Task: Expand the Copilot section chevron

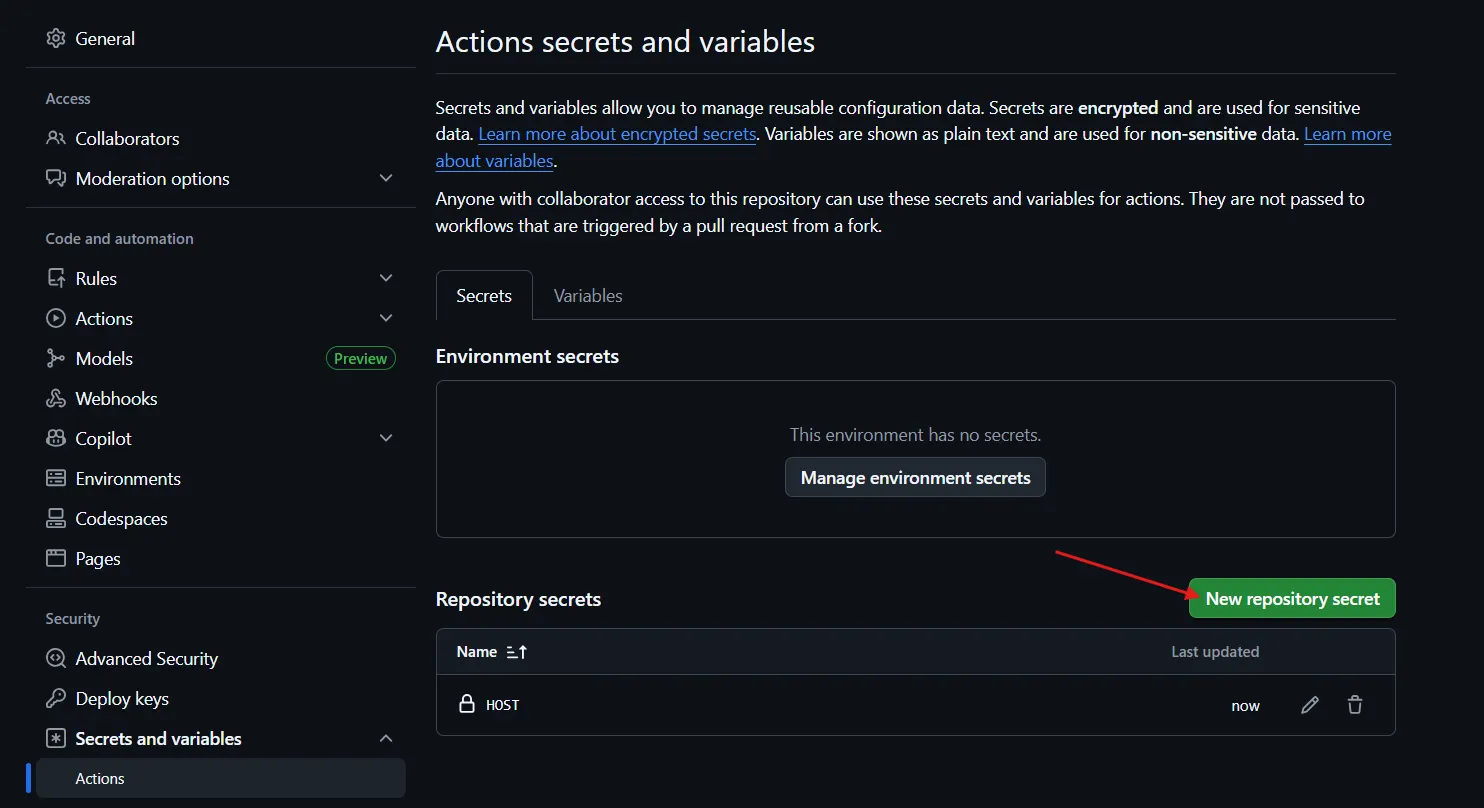Action: pos(386,439)
